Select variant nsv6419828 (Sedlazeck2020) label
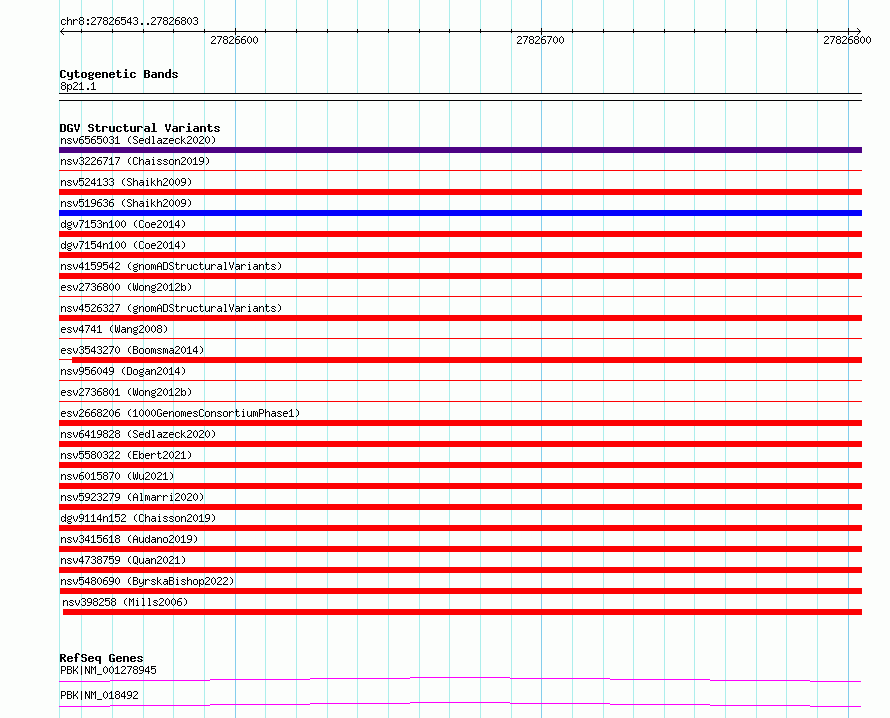This screenshot has width=890, height=718. [x=138, y=434]
